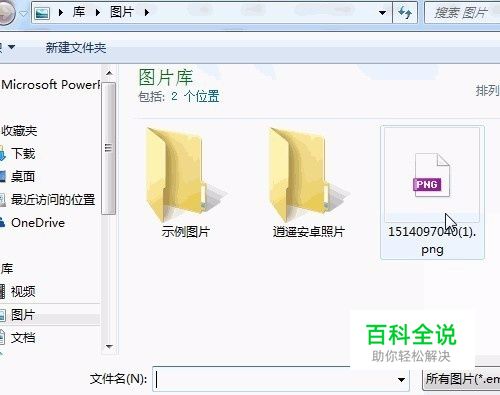
Task: Select Microsoft PowerPoint in the navigation pane
Action: 50,85
